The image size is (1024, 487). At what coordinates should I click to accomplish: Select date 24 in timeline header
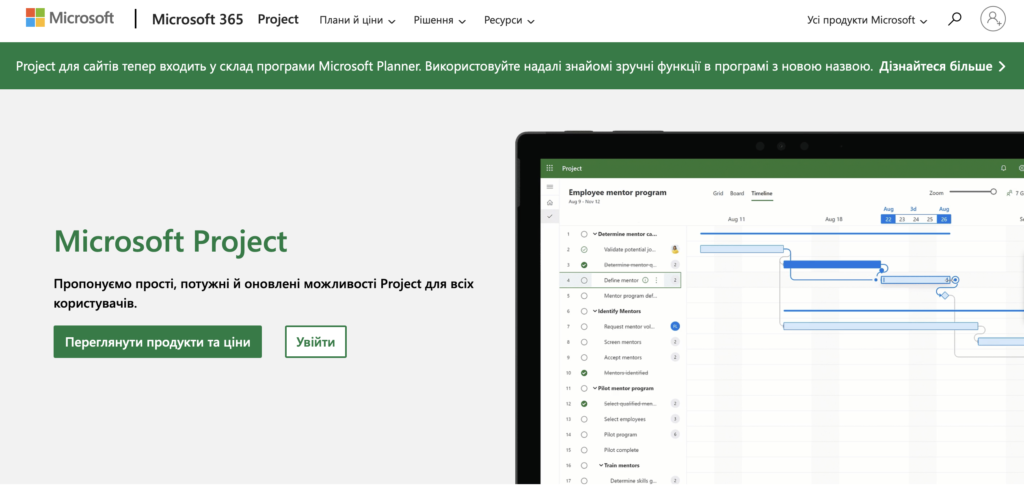(x=916, y=219)
